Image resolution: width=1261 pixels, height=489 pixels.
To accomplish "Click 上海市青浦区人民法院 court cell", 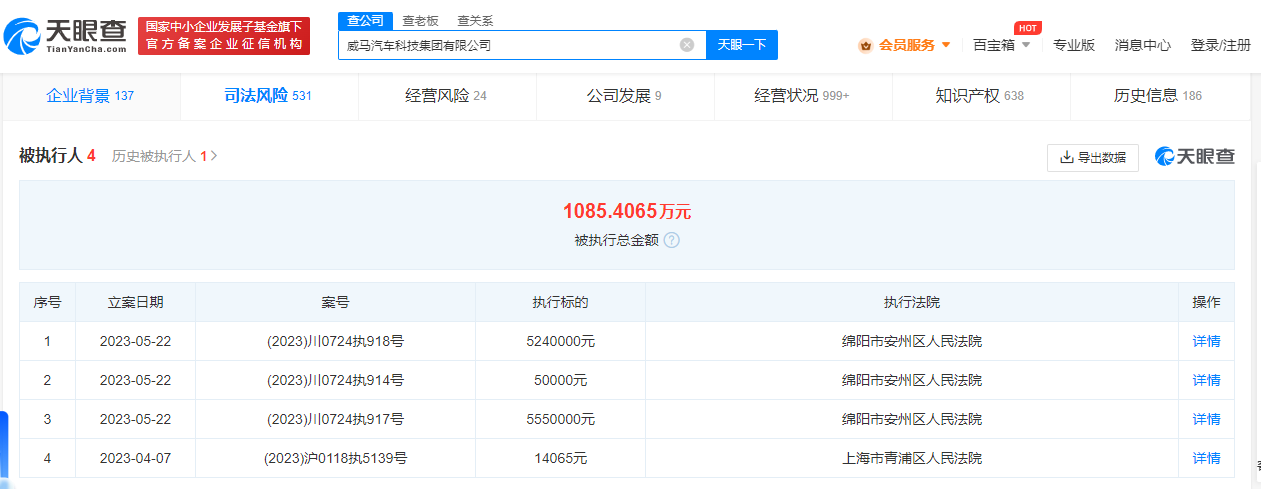I will pyautogui.click(x=912, y=458).
